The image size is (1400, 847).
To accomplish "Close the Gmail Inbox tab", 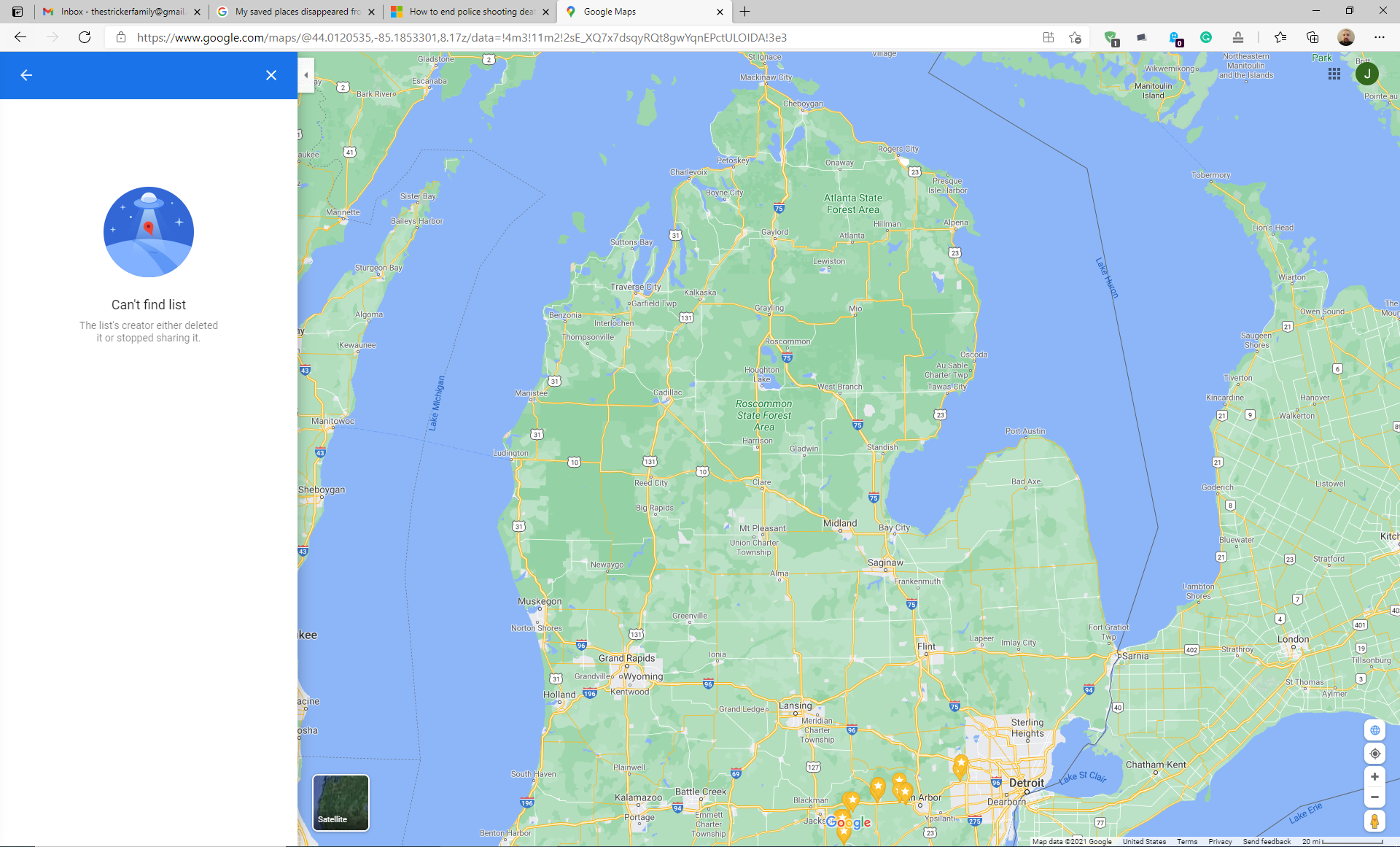I will tap(197, 12).
